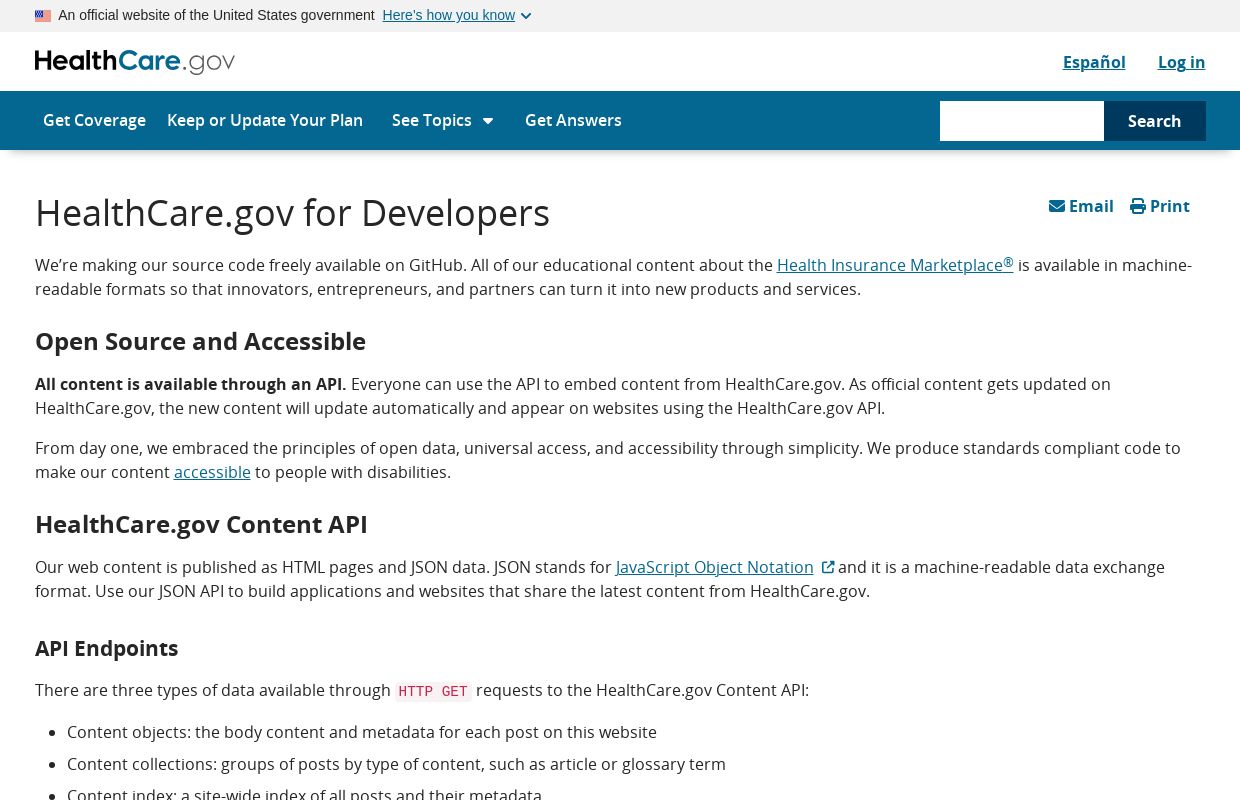Screen dimensions: 1240x800
Task: Click the Print printer icon
Action: (x=1138, y=206)
